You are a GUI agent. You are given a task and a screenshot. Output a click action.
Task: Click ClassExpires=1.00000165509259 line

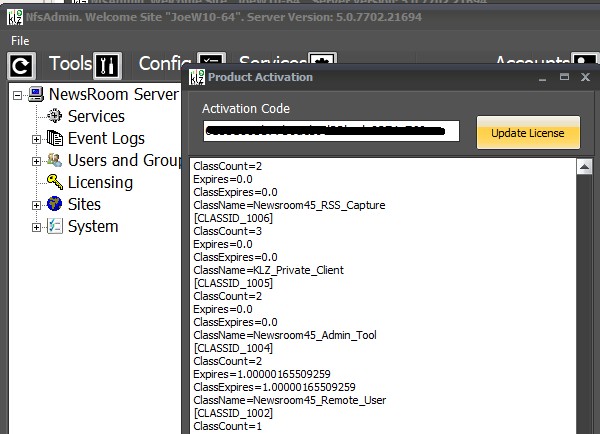click(274, 388)
